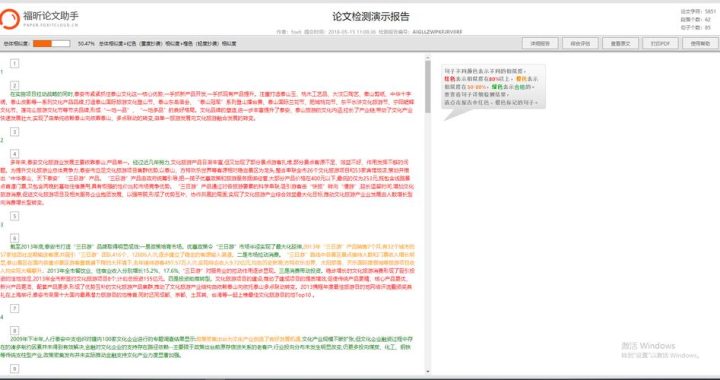Open the 详细报告 detailed report button

[x=540, y=44]
